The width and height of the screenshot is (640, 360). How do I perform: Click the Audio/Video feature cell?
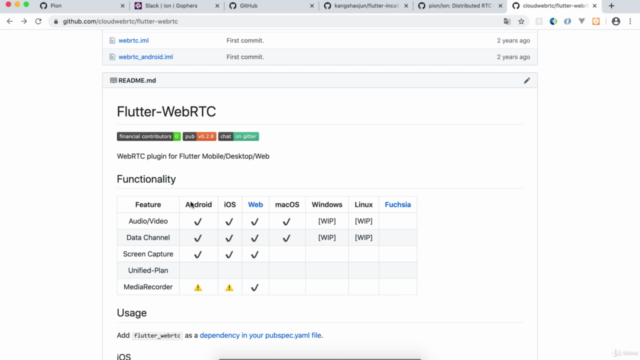pos(148,221)
